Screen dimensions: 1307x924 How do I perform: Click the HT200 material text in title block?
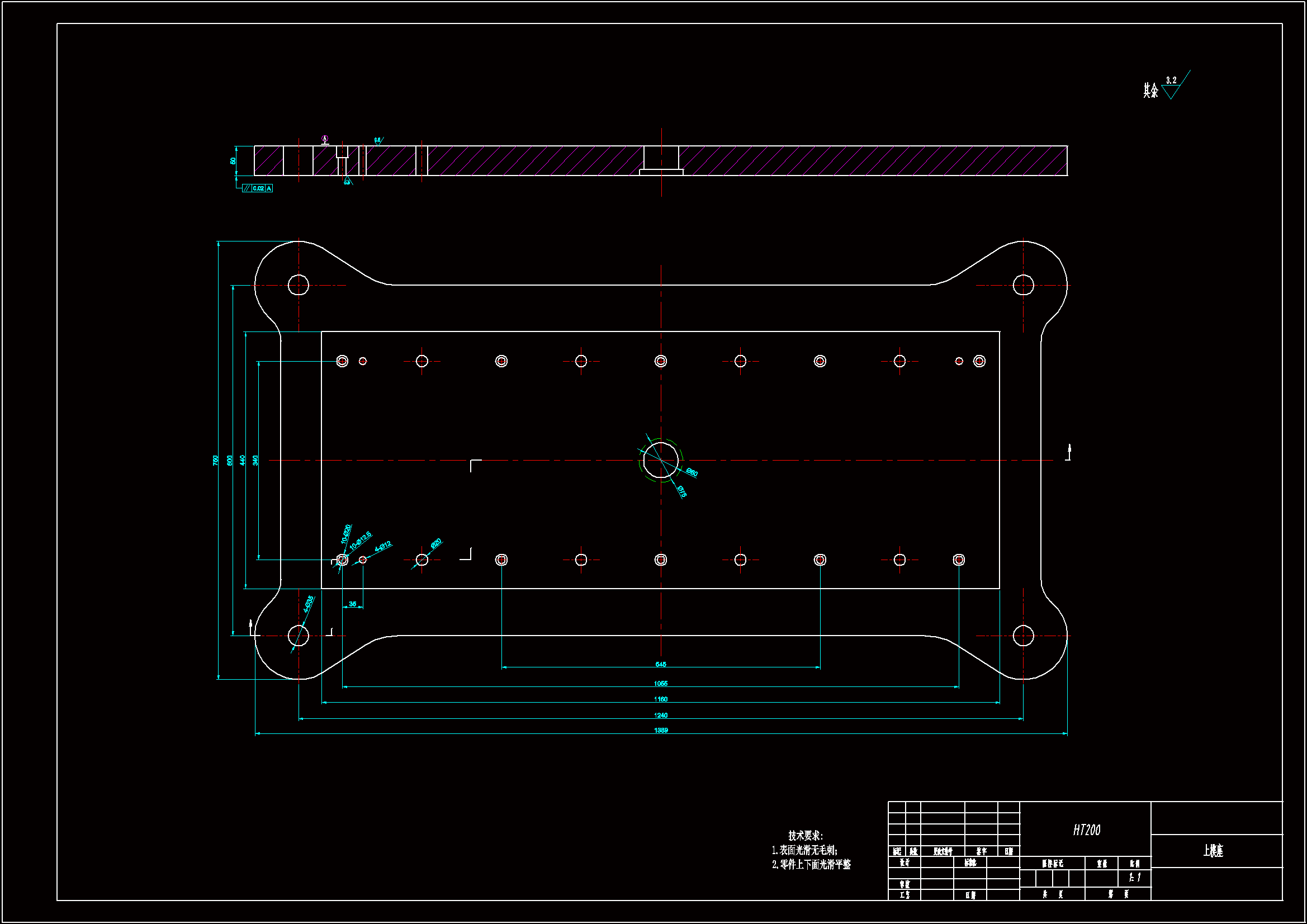[1086, 830]
